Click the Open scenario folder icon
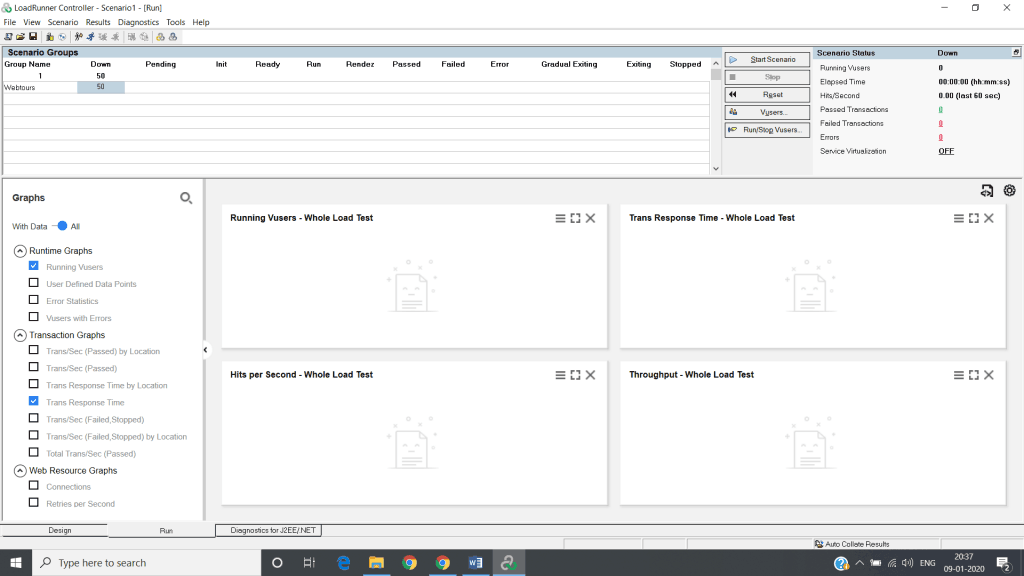1024x576 pixels. click(20, 37)
